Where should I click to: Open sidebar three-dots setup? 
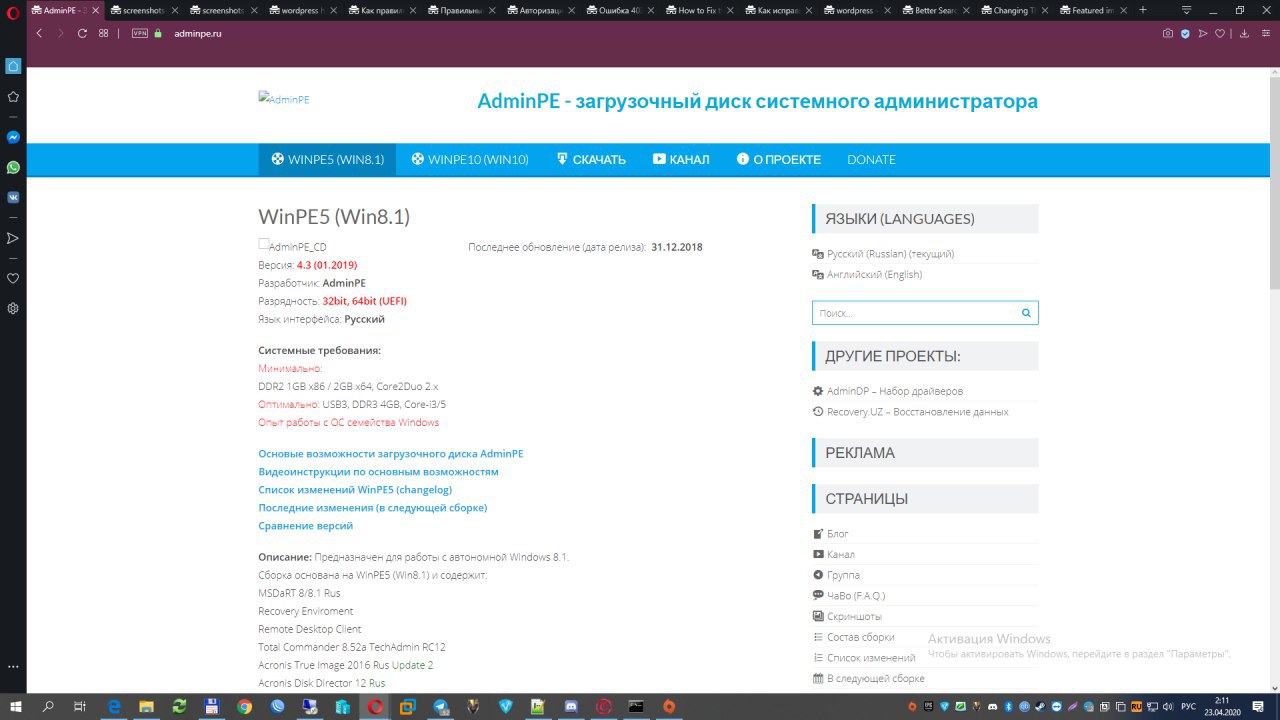click(13, 666)
